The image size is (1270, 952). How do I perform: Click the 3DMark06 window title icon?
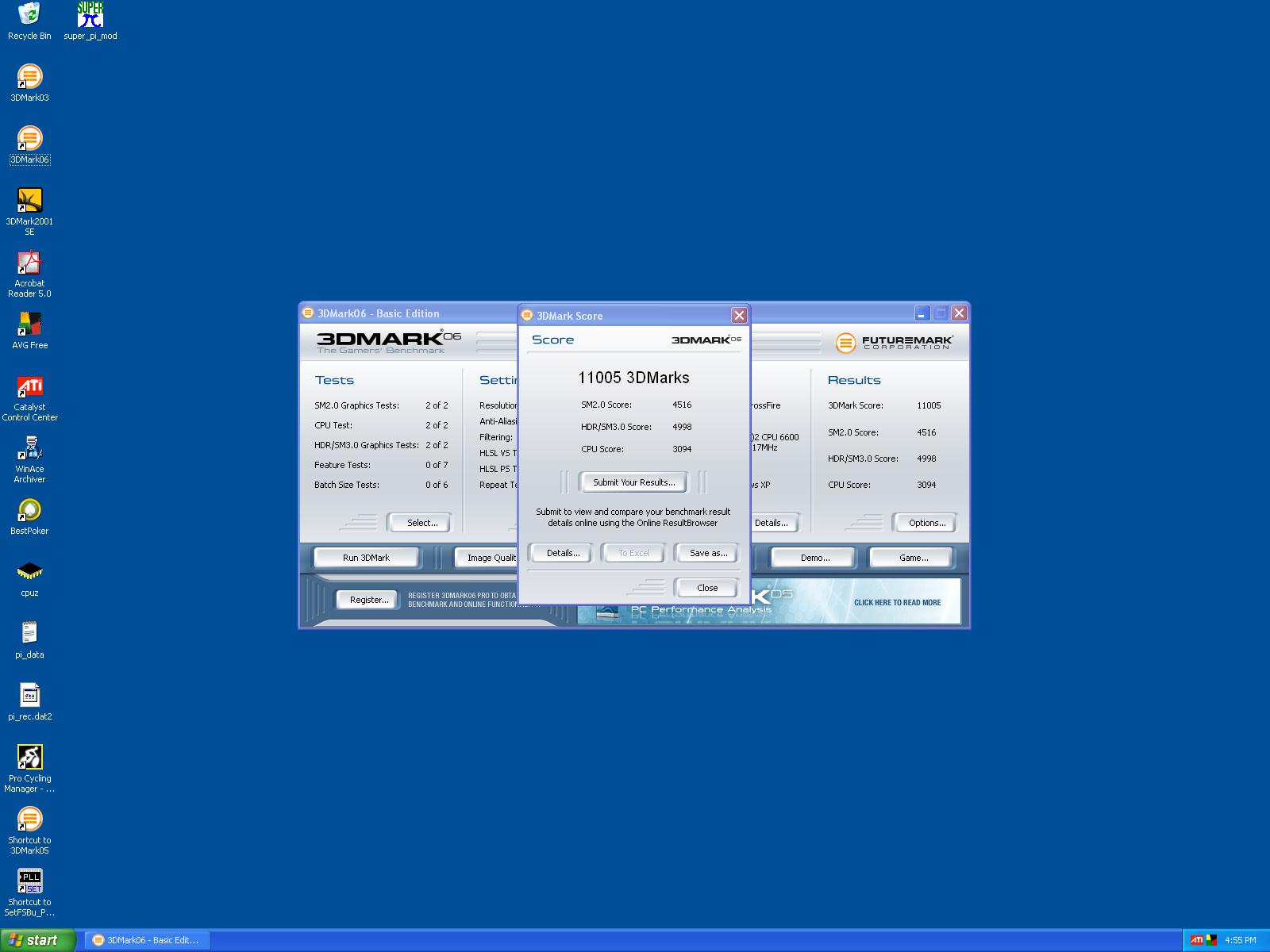point(308,313)
